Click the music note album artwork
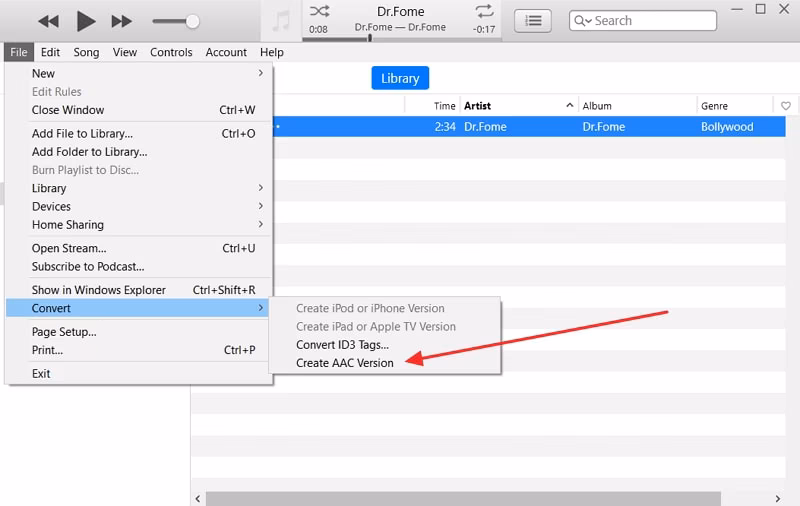This screenshot has width=800, height=506. 281,21
